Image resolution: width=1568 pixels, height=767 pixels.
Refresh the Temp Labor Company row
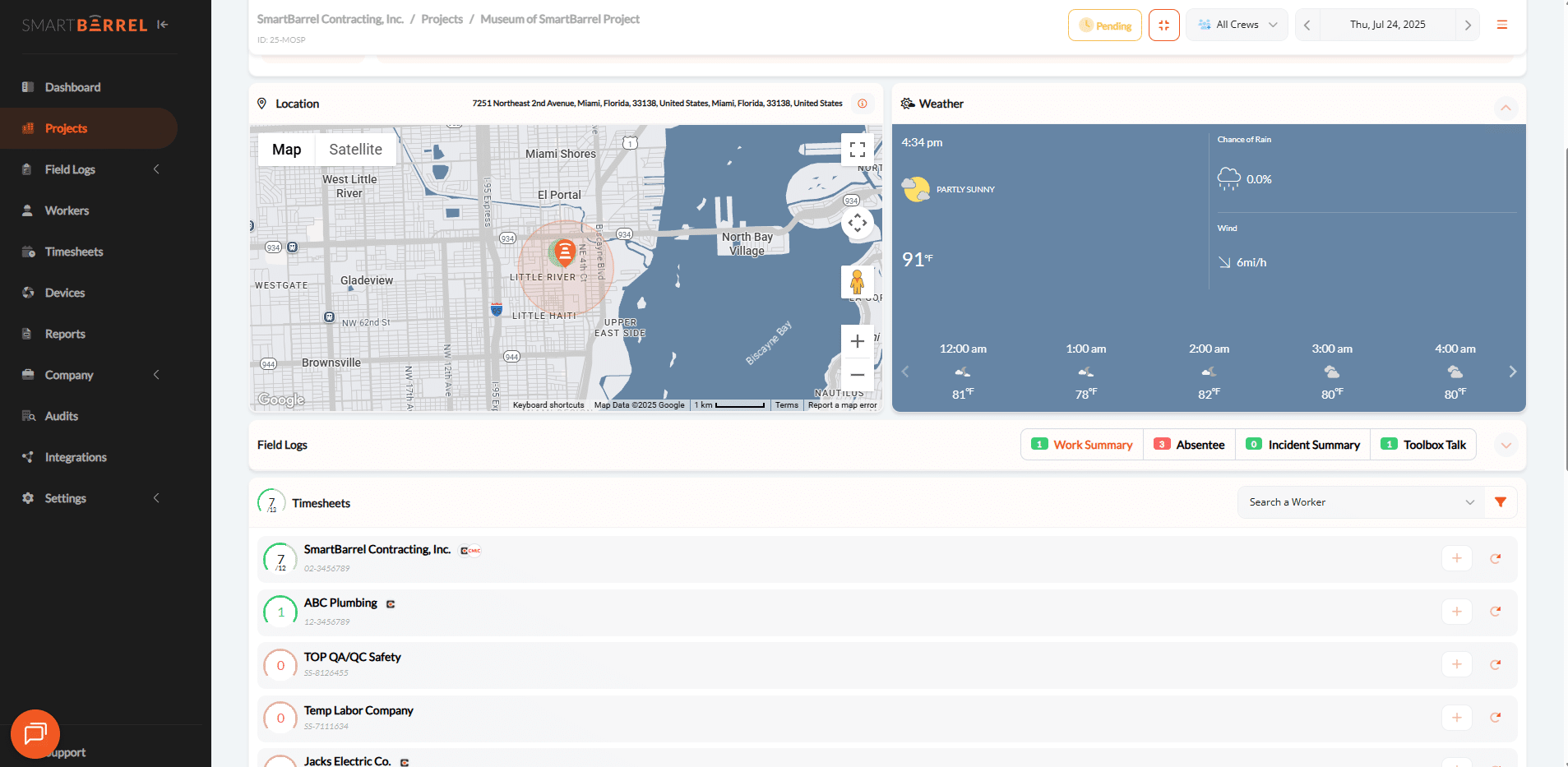tap(1496, 718)
